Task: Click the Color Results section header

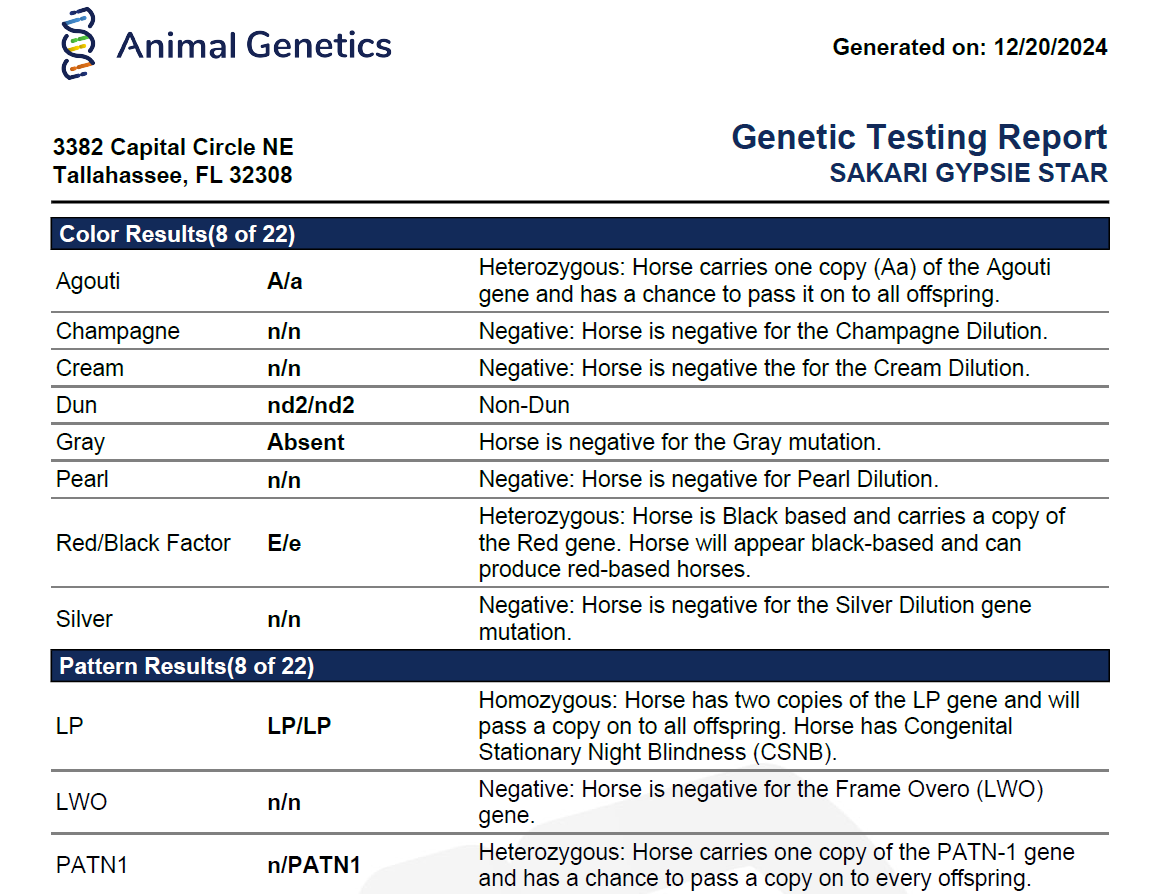Action: click(177, 234)
